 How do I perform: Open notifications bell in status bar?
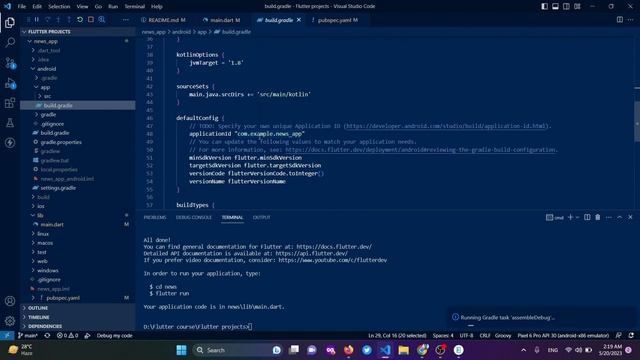click(x=631, y=336)
